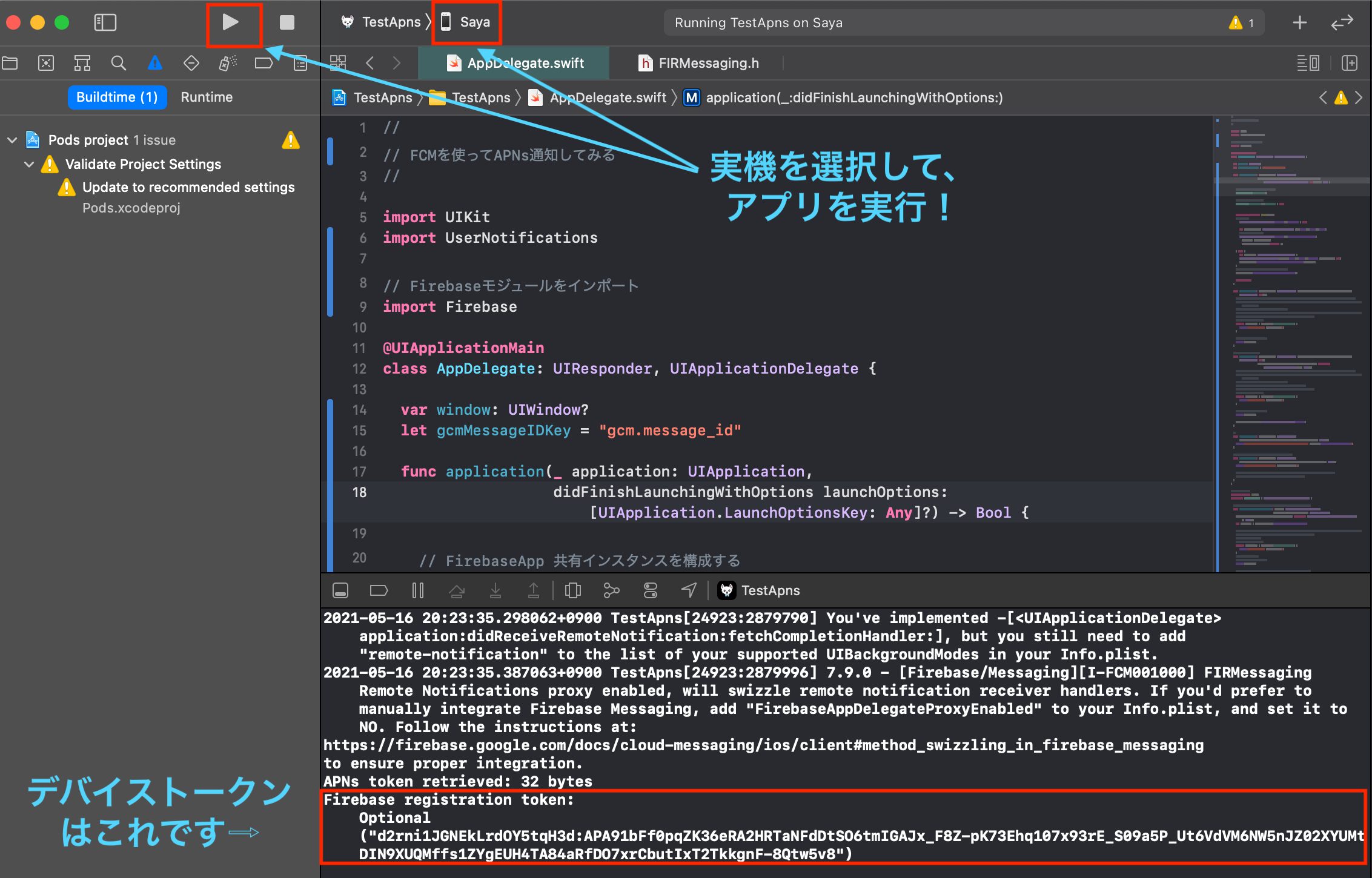The height and width of the screenshot is (878, 1372).
Task: Select the Pods project 1 issue row
Action: click(x=160, y=140)
